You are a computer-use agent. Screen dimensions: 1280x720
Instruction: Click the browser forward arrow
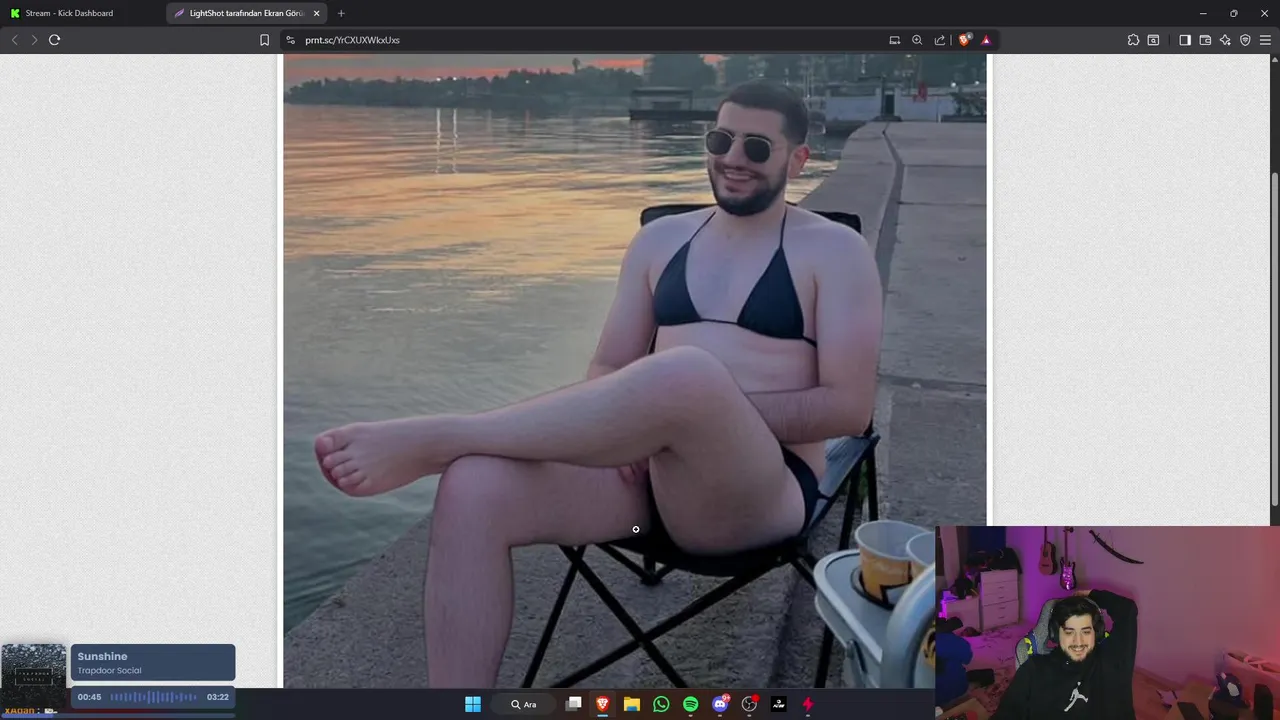click(x=34, y=40)
